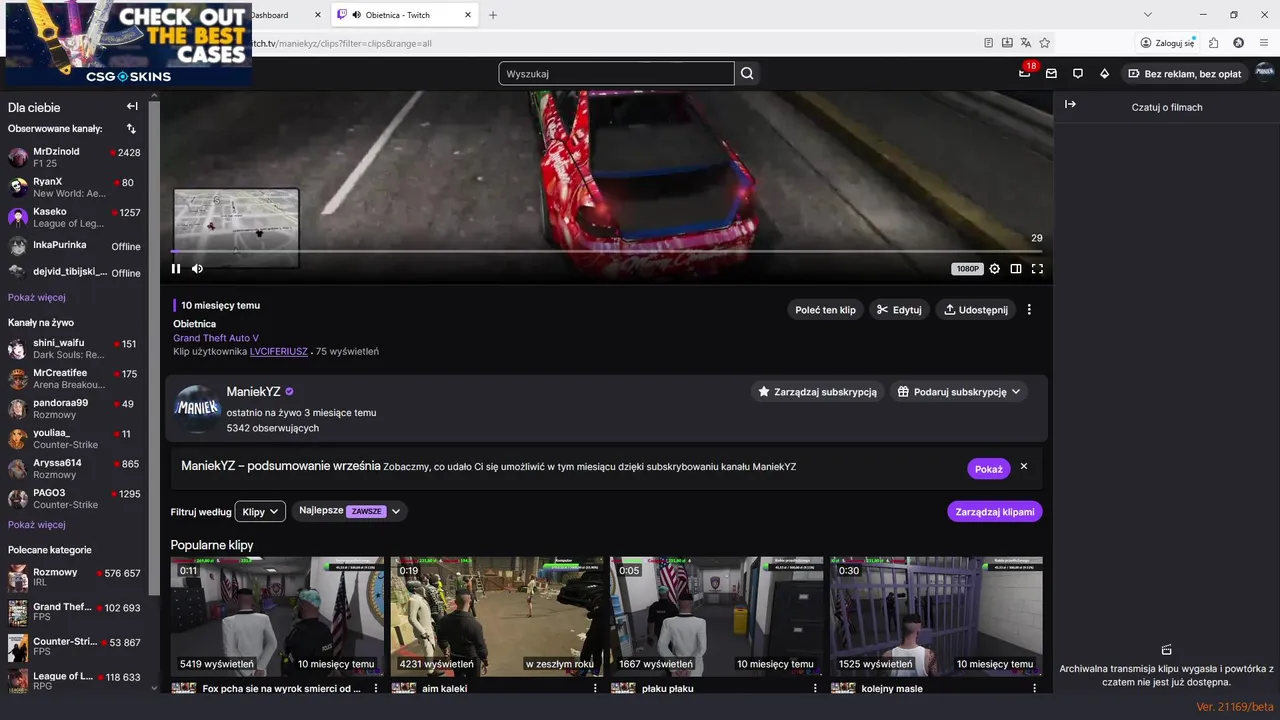Screen dimensions: 1280x720
Task: Mute the clip volume
Action: tap(197, 268)
